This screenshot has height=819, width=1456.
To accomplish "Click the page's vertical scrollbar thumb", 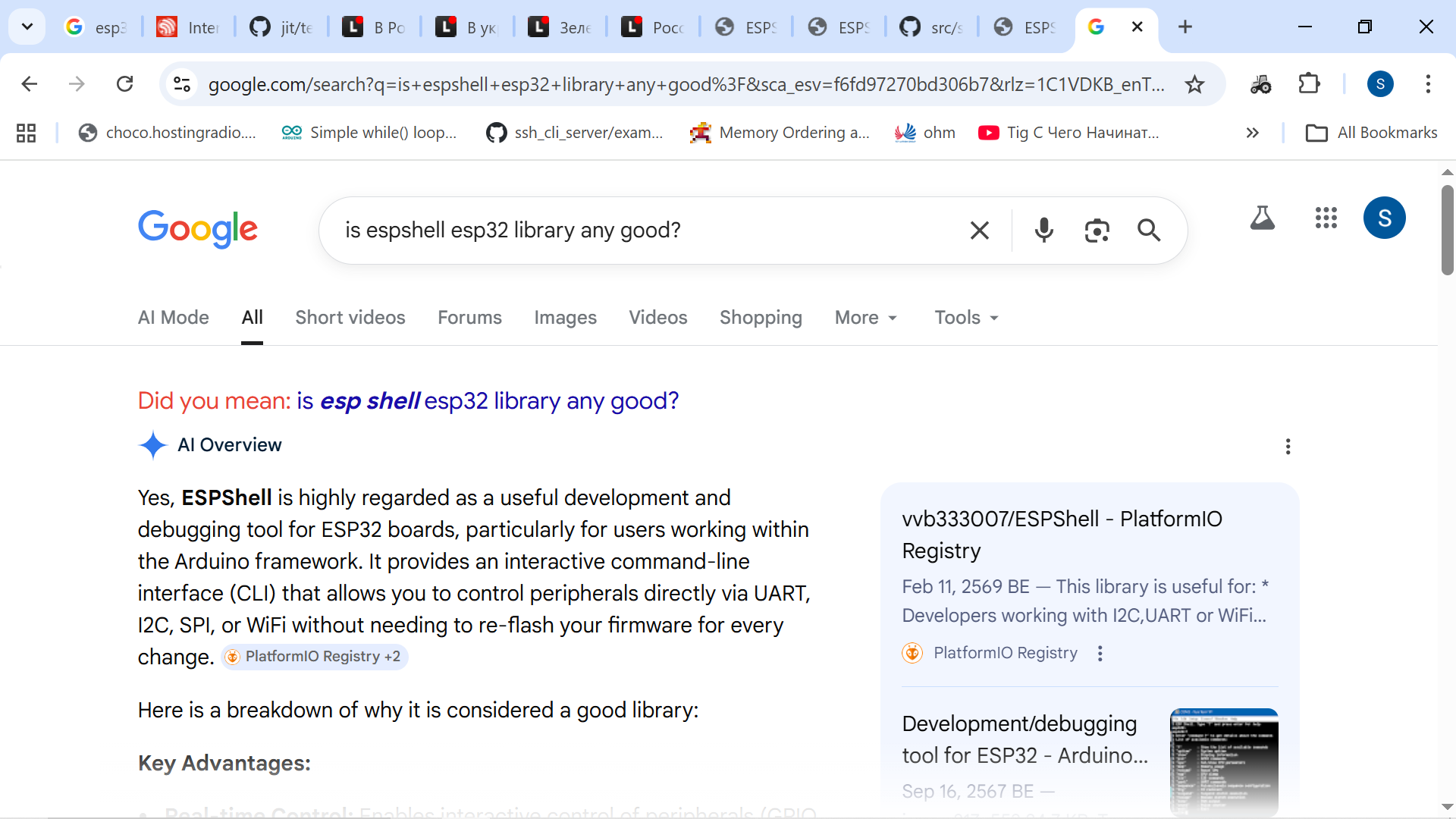I will [x=1448, y=229].
